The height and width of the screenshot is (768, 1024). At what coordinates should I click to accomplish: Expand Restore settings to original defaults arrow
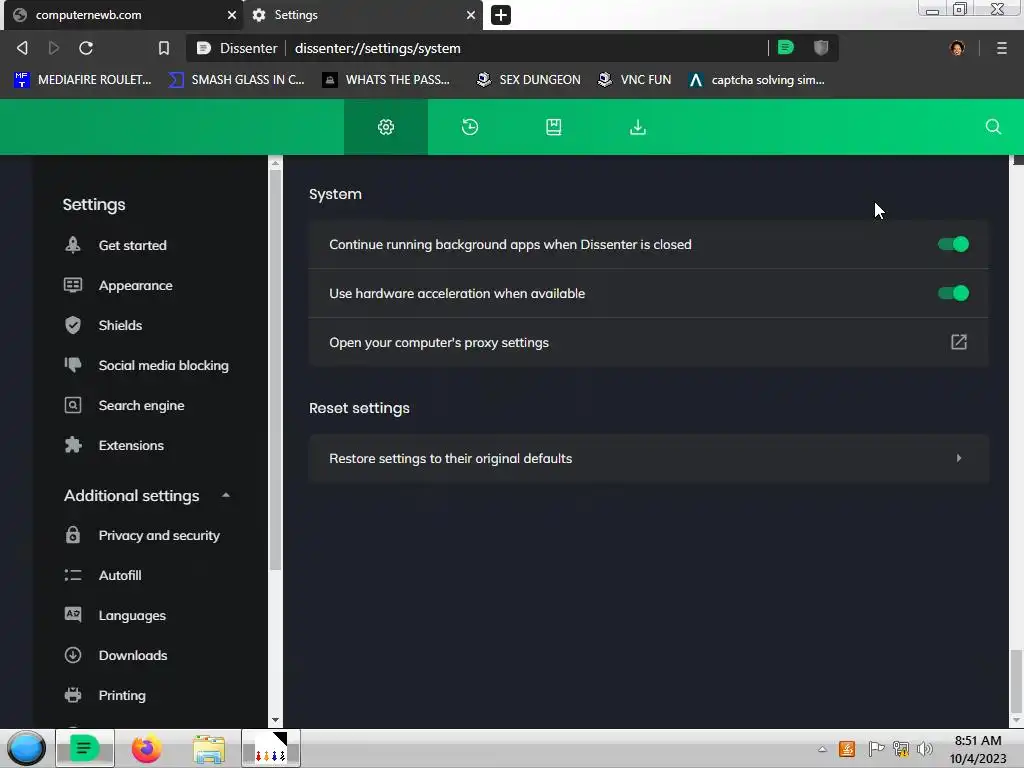(x=959, y=458)
